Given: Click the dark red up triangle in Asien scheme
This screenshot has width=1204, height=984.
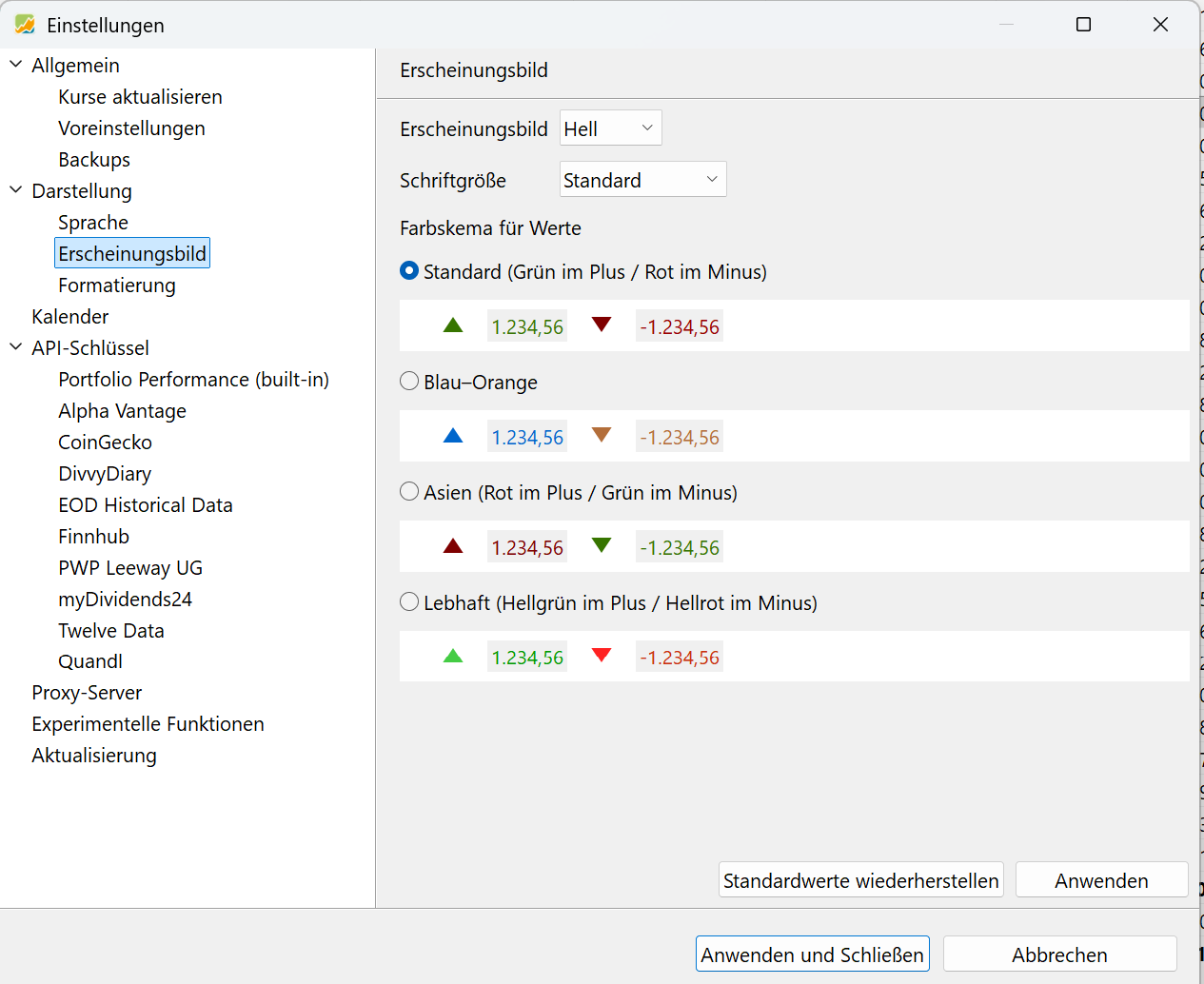Looking at the screenshot, I should click(x=453, y=546).
